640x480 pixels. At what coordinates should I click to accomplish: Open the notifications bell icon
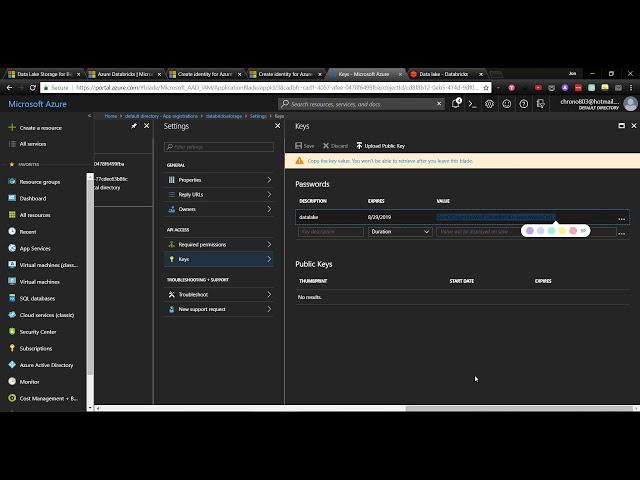coord(456,104)
